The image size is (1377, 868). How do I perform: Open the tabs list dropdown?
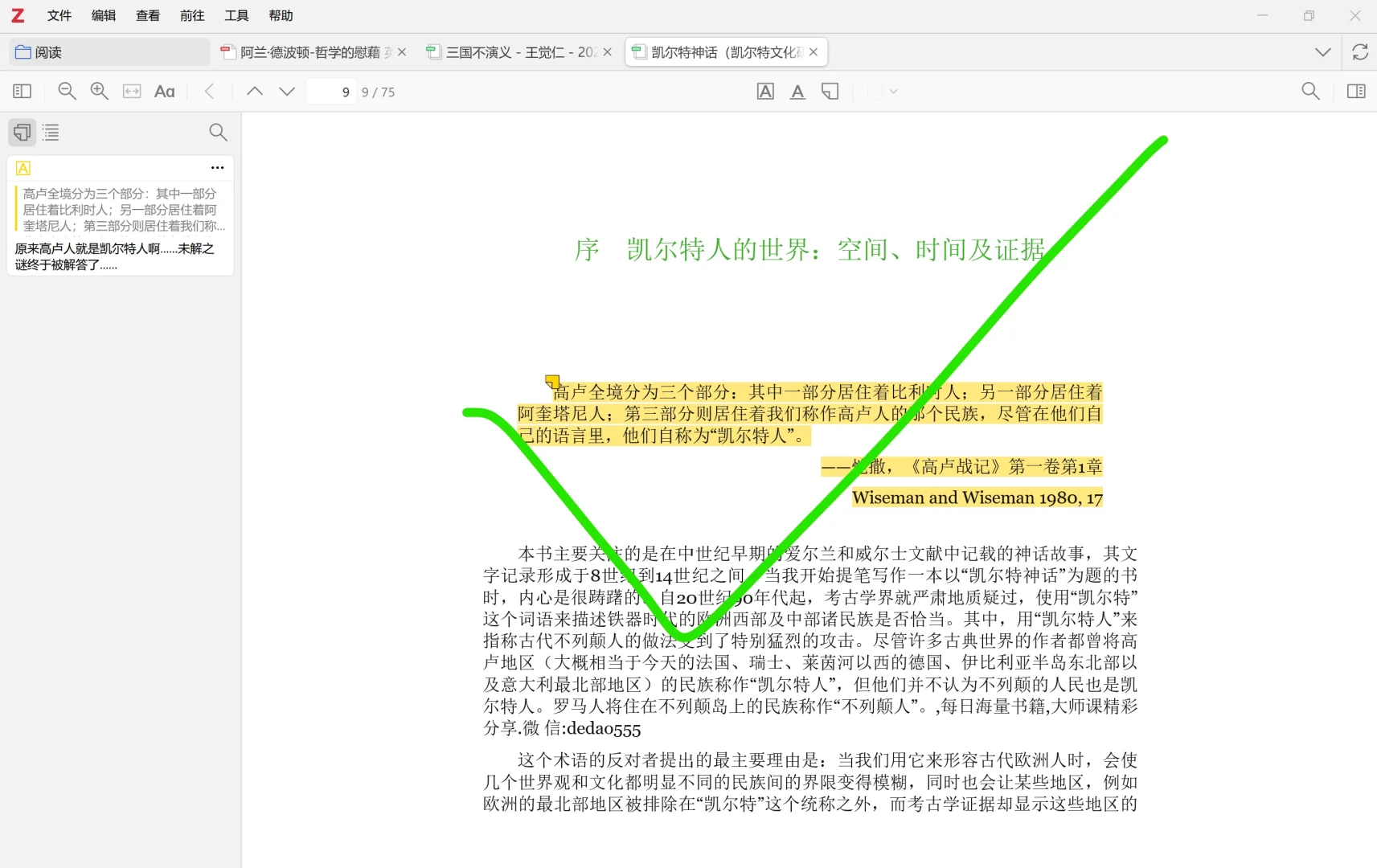click(x=1321, y=51)
